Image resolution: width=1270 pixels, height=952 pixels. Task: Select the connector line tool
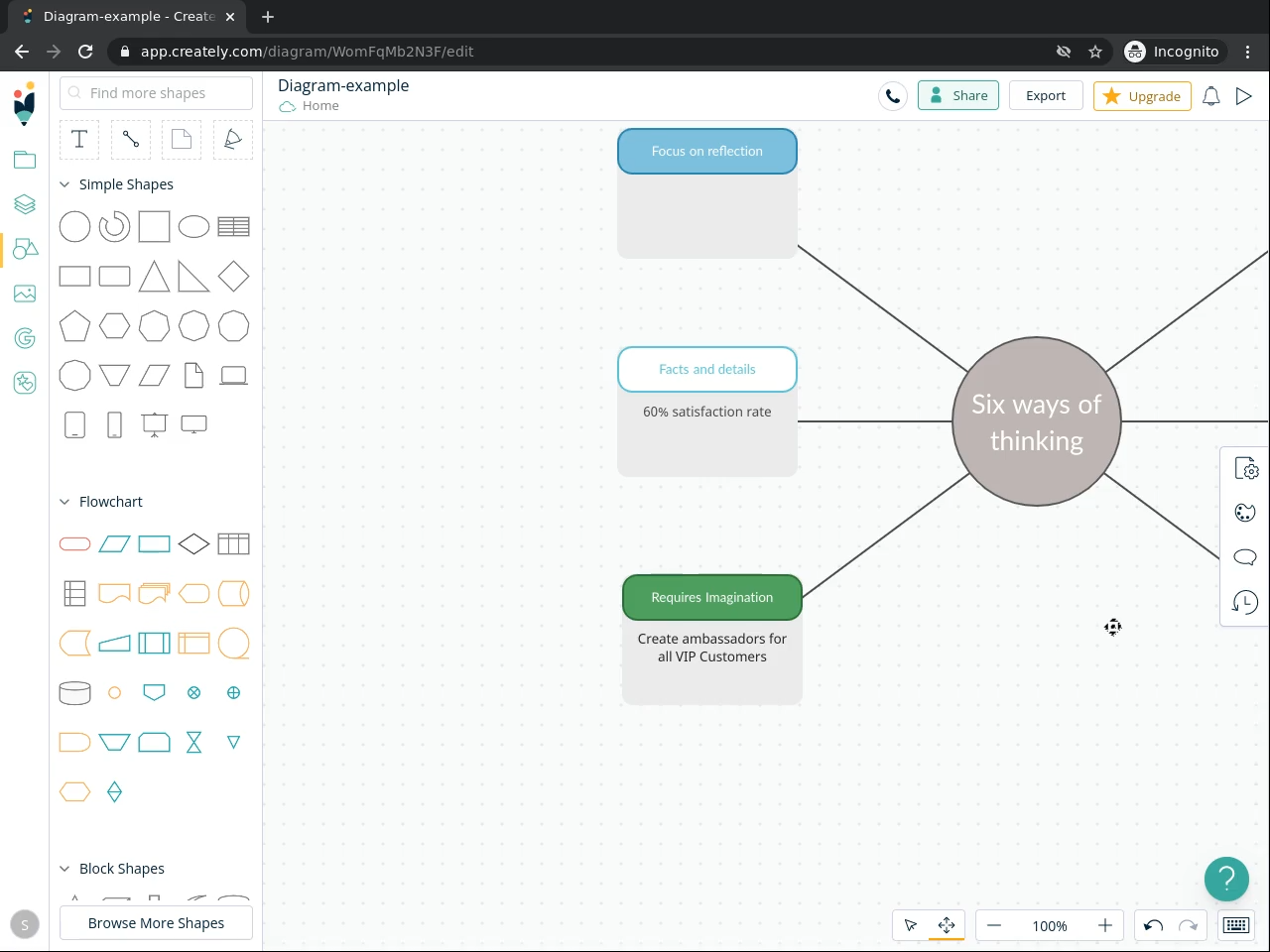point(131,140)
